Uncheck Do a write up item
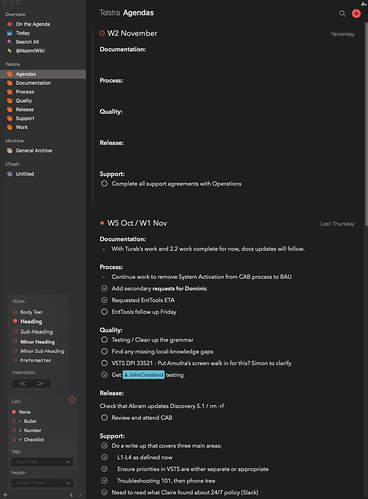 [x=104, y=446]
